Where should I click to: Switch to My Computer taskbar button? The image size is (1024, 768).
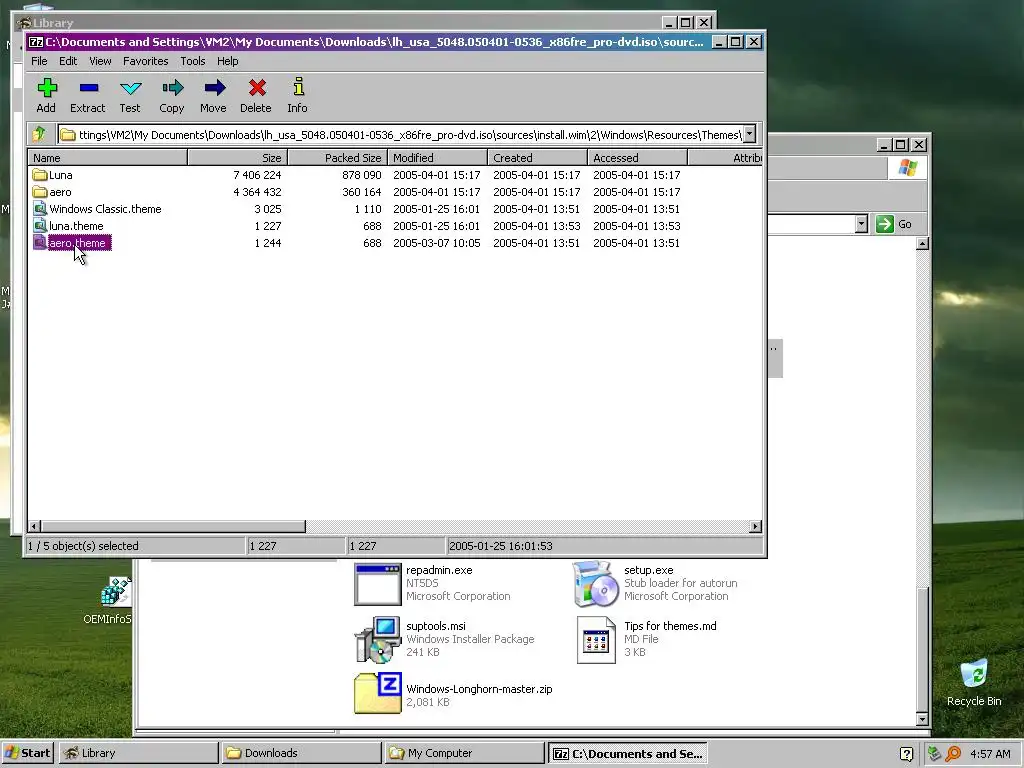464,753
